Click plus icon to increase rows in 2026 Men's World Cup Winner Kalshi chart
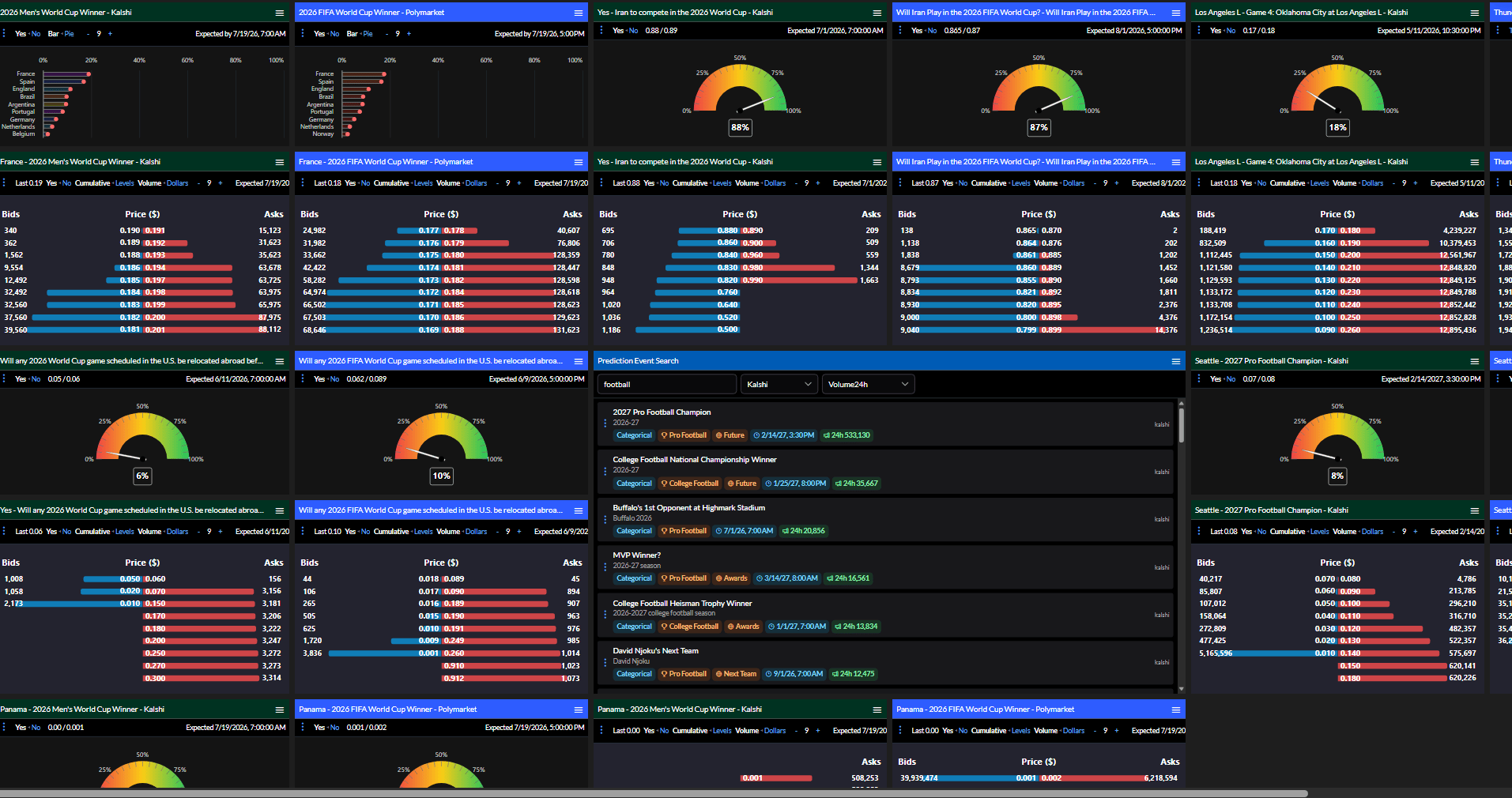Screen dimensions: 1512x798 click(x=110, y=34)
